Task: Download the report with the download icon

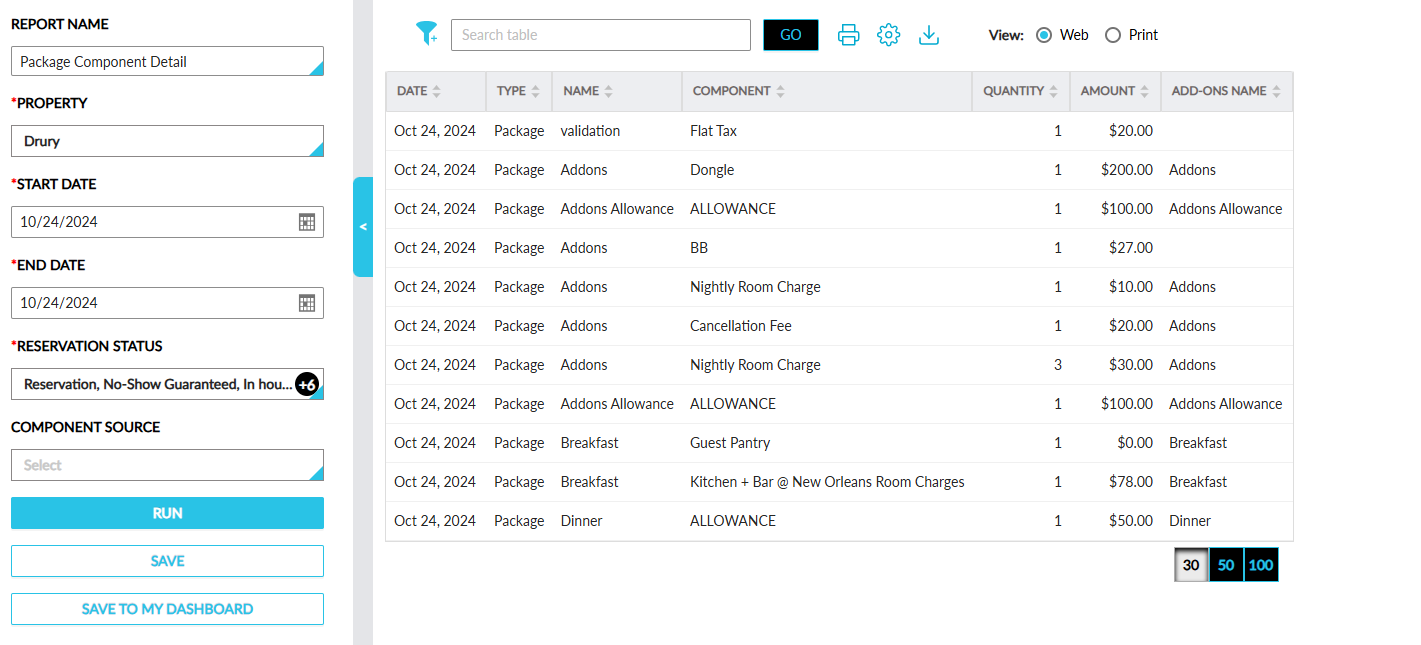Action: (x=929, y=35)
